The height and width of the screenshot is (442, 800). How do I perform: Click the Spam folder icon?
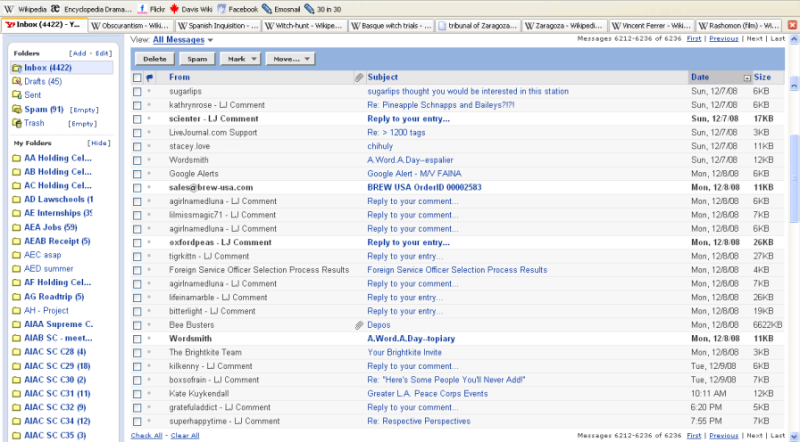tap(17, 109)
